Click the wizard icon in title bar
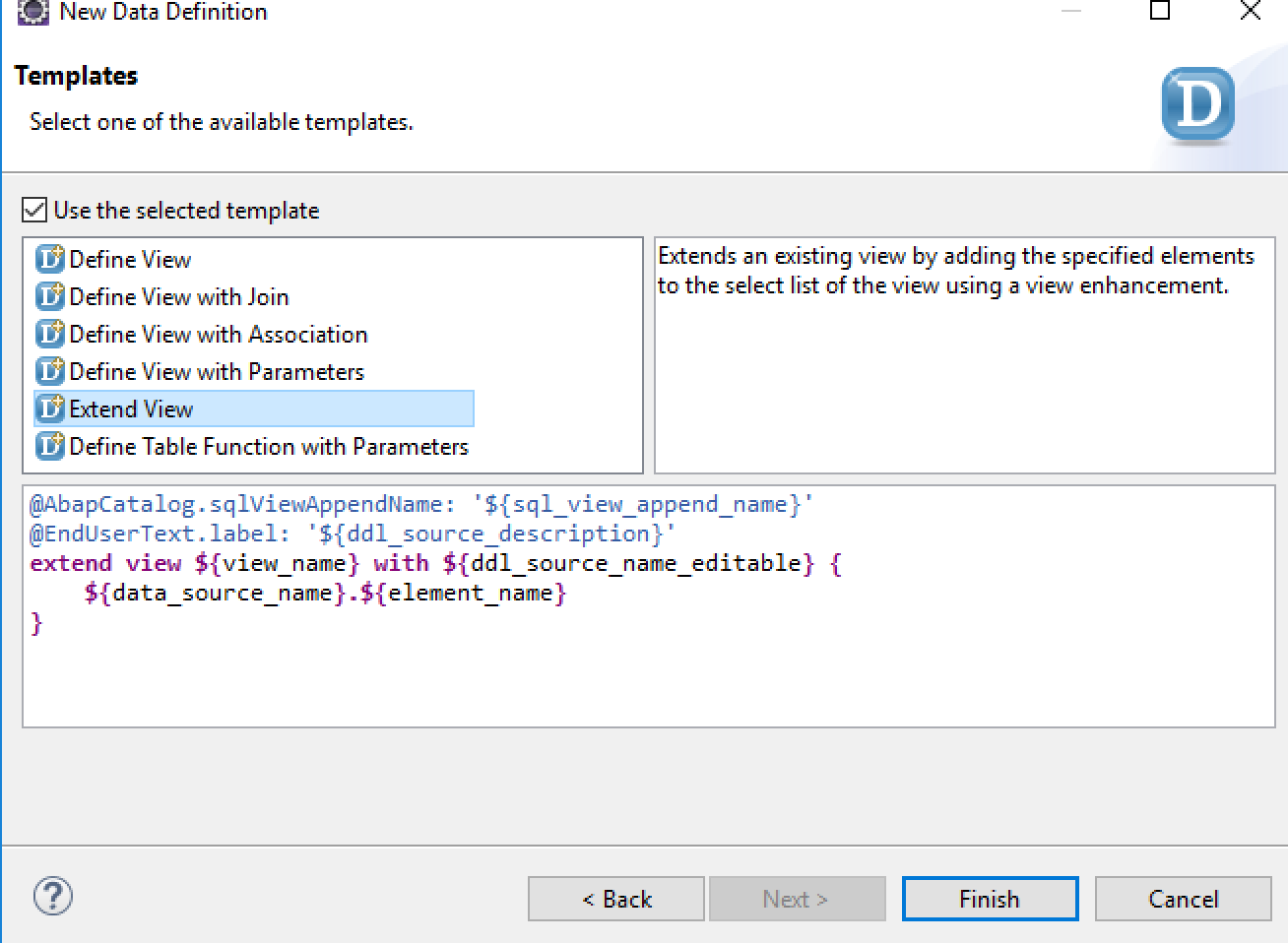This screenshot has height=943, width=1288. [x=33, y=12]
